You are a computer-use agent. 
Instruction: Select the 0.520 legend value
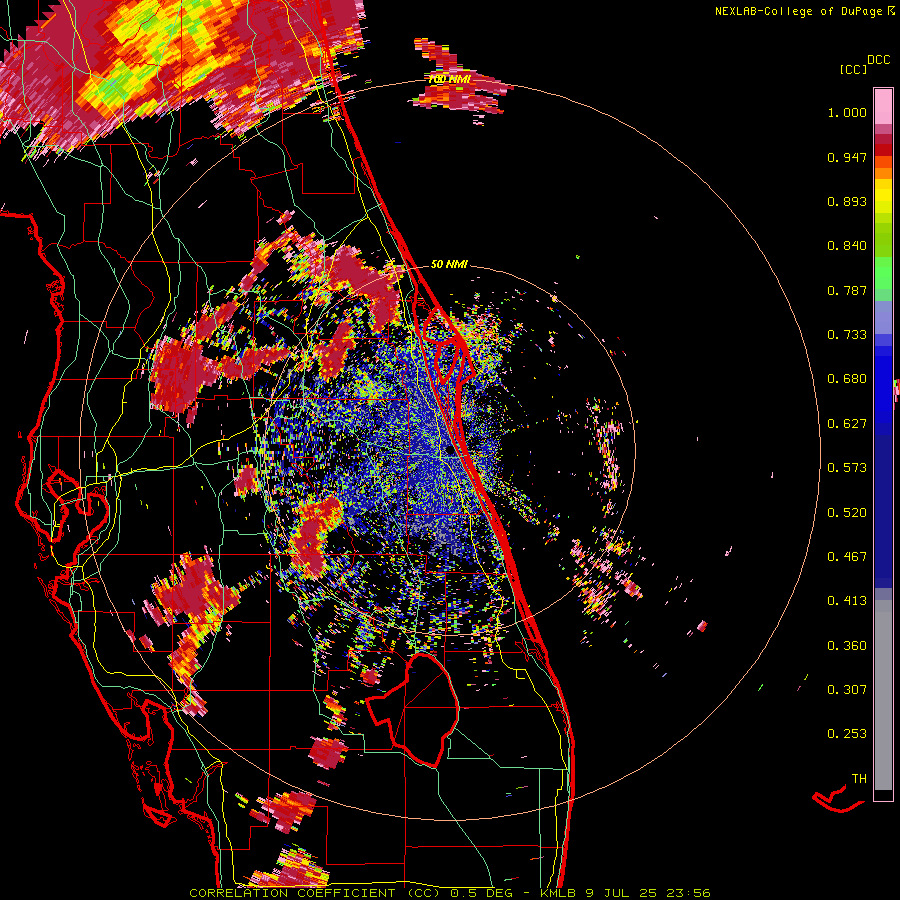(847, 513)
